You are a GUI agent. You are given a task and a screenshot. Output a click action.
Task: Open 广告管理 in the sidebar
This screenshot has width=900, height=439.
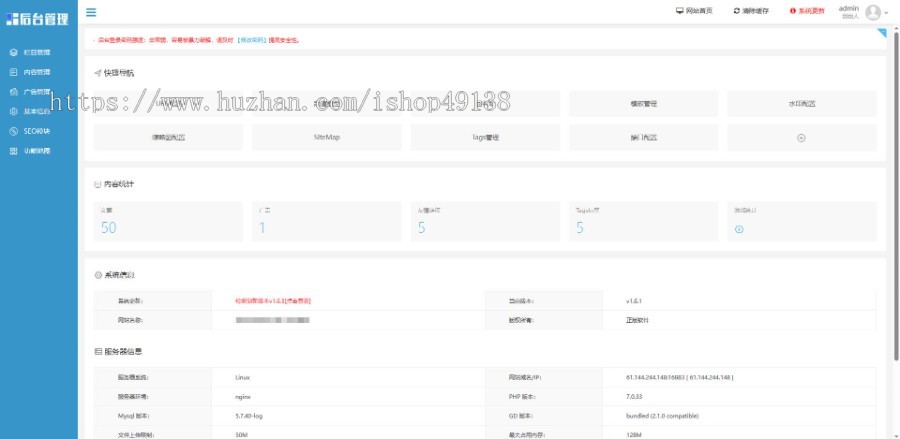[x=38, y=92]
